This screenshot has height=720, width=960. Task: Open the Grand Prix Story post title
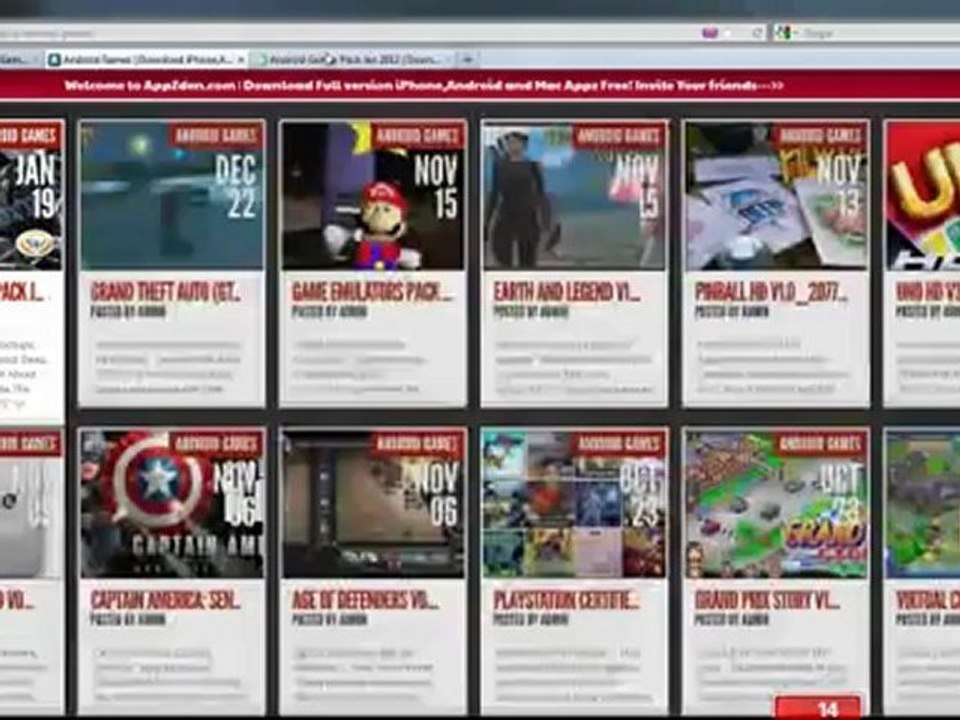(767, 600)
